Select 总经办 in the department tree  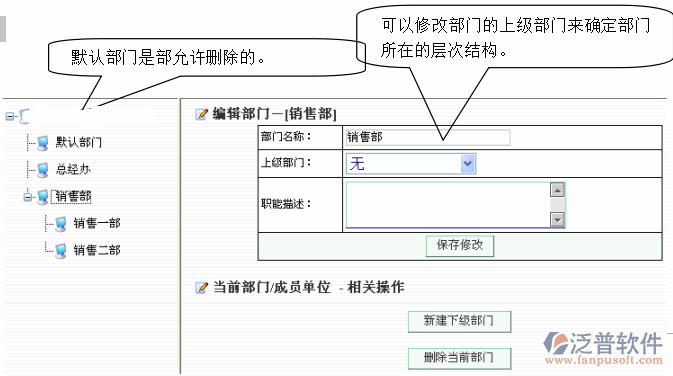pos(73,170)
